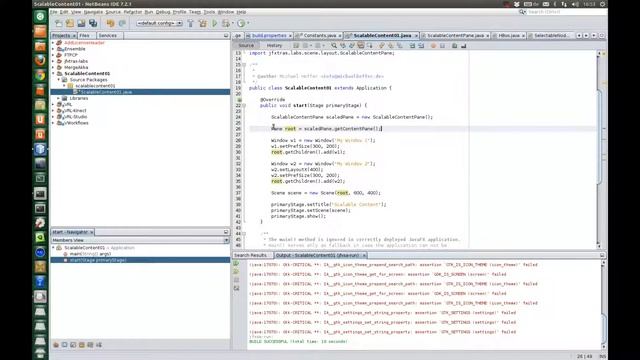Open the ScalableContentPane.java editor tab
Image resolution: width=640 pixels, height=360 pixels.
click(455, 36)
